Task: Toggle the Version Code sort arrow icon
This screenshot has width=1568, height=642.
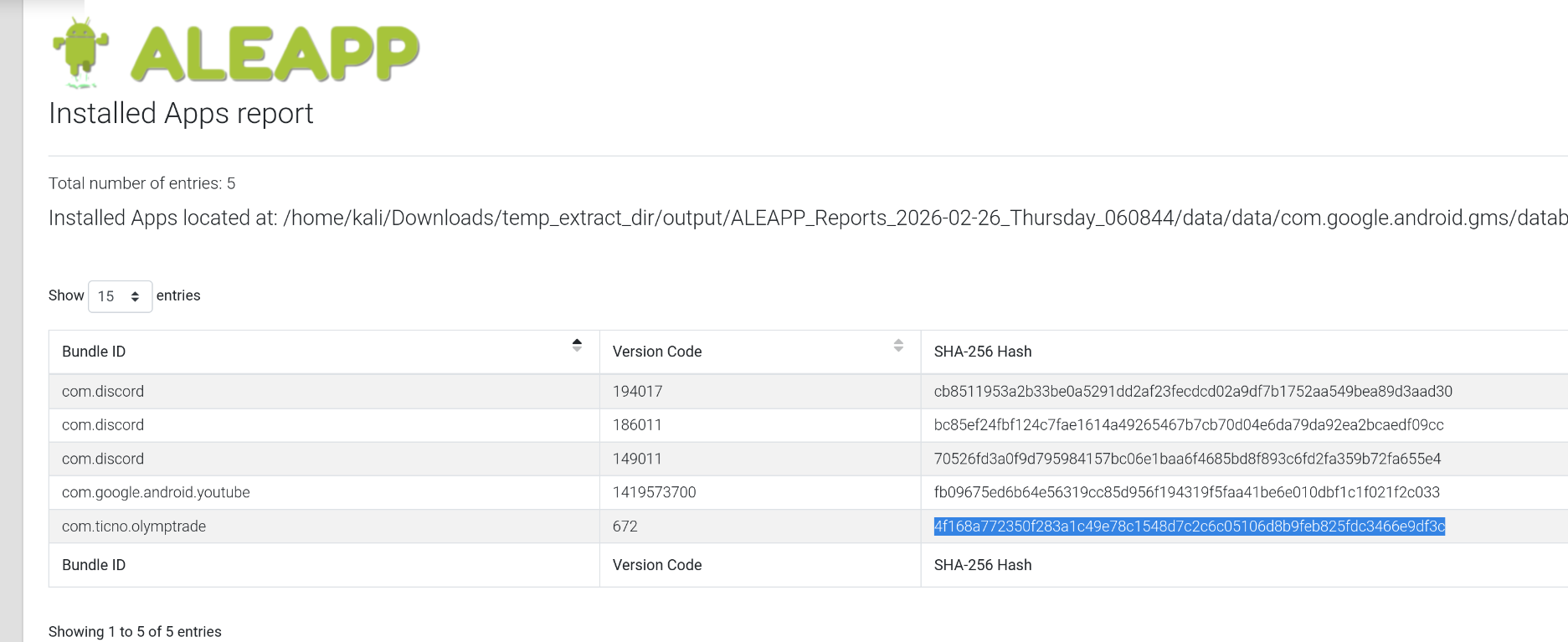Action: 898,345
